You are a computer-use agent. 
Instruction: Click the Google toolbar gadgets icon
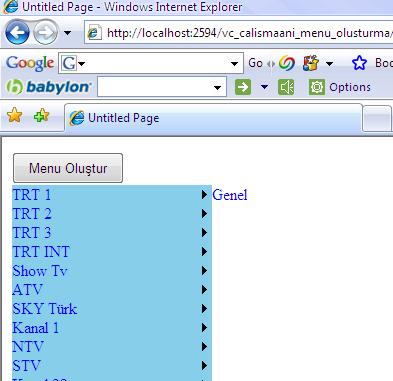(311, 63)
